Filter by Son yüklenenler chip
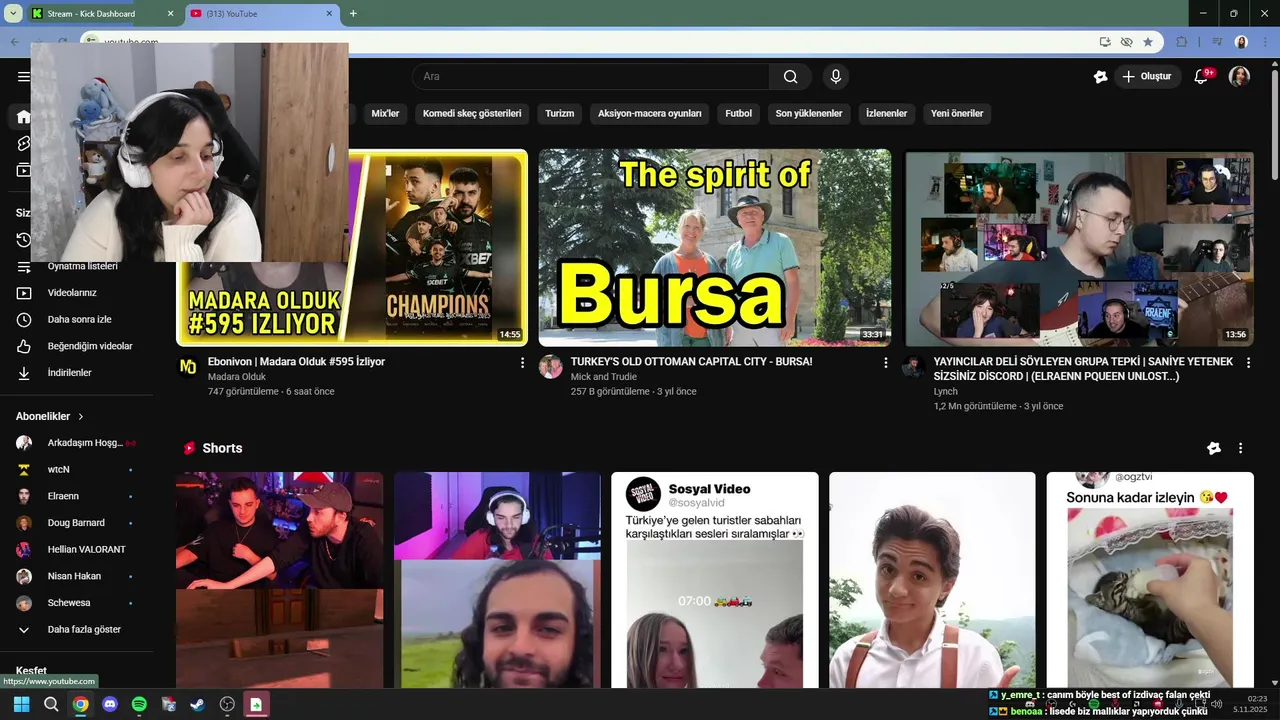This screenshot has width=1280, height=720. pos(809,113)
